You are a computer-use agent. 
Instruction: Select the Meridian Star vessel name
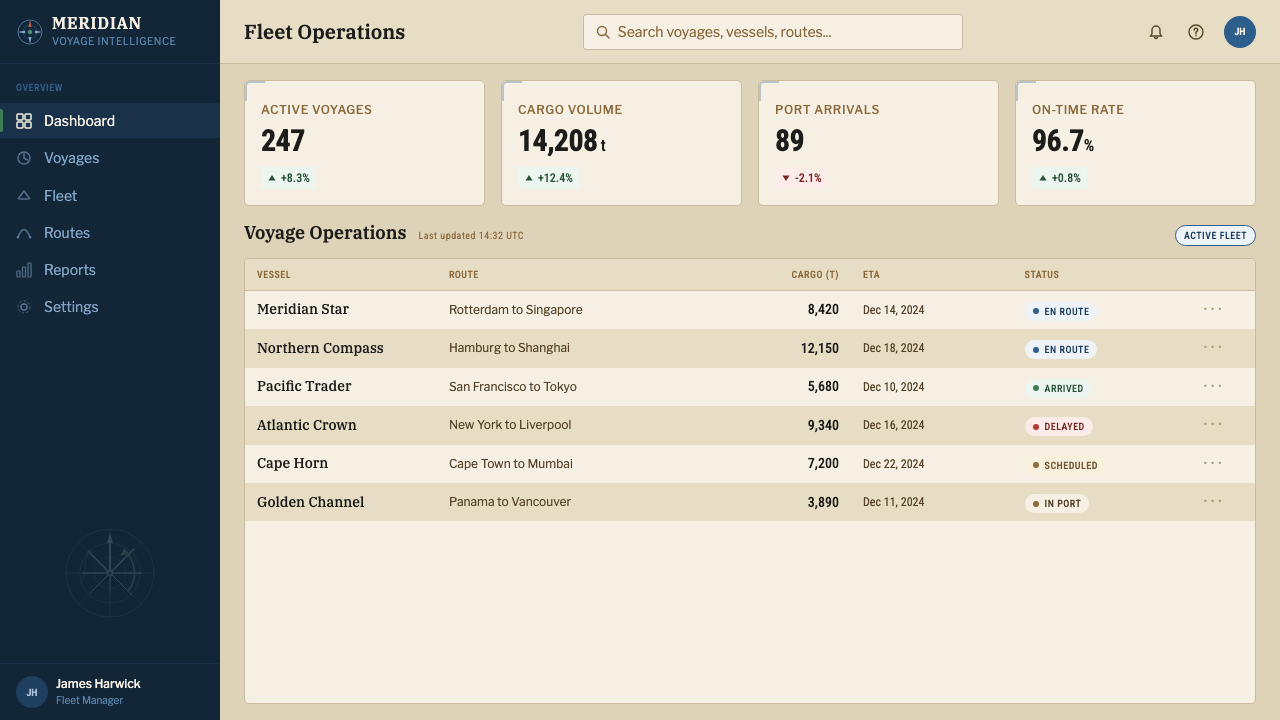click(x=303, y=309)
